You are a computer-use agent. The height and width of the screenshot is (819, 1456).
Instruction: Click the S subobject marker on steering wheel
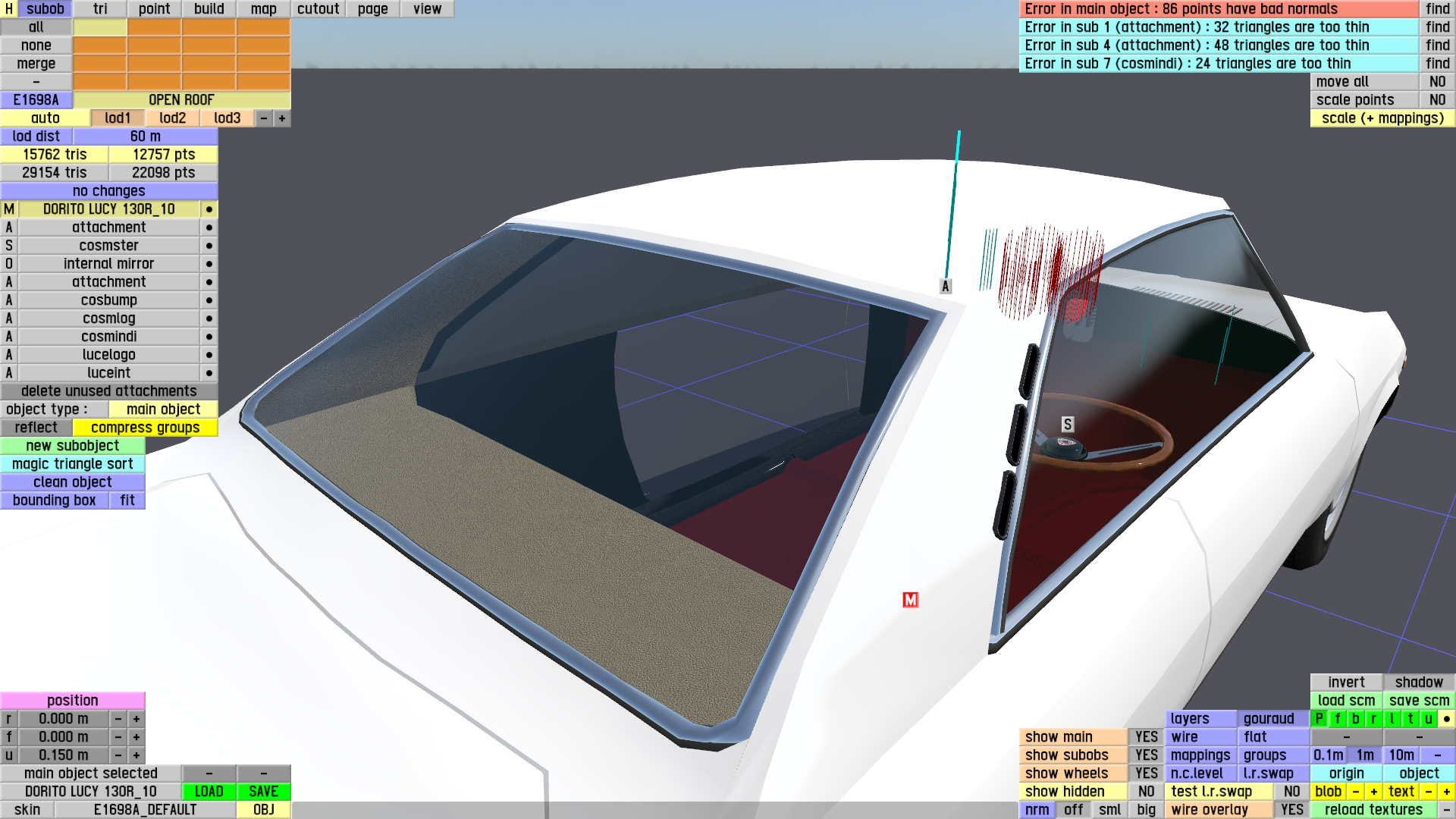point(1068,425)
